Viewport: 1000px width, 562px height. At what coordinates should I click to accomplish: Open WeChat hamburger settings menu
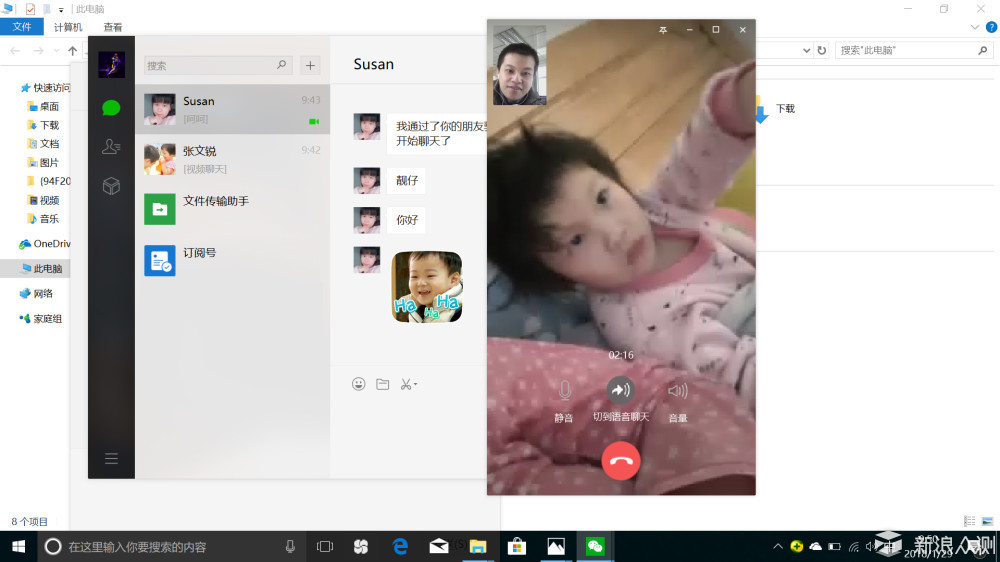pos(111,459)
